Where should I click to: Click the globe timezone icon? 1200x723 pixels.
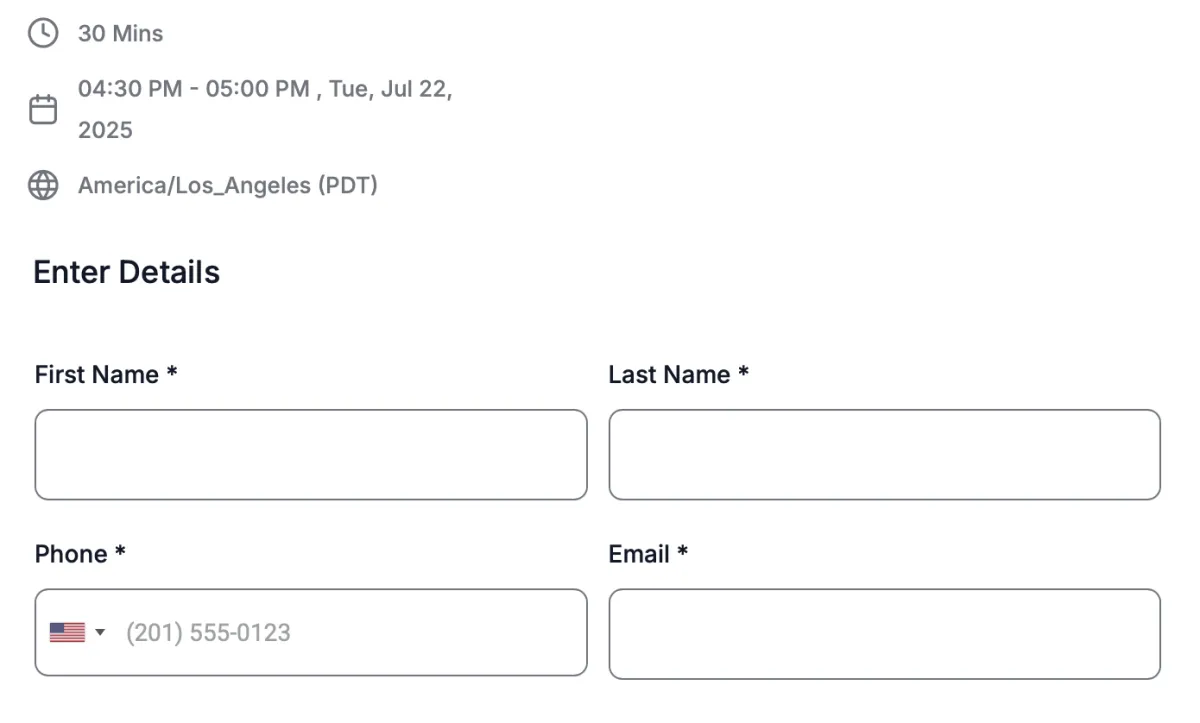43,185
